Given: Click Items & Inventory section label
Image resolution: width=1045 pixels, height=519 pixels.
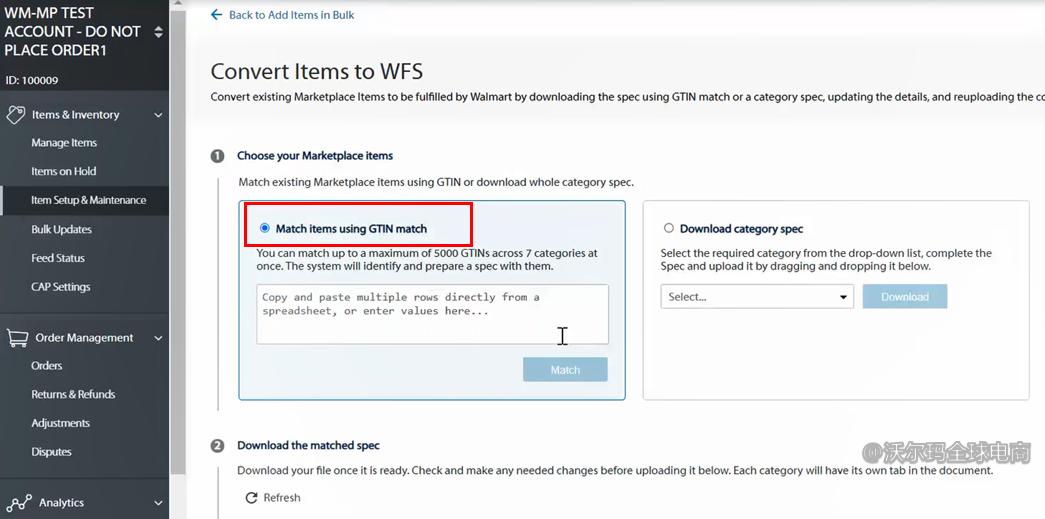Looking at the screenshot, I should [x=76, y=115].
